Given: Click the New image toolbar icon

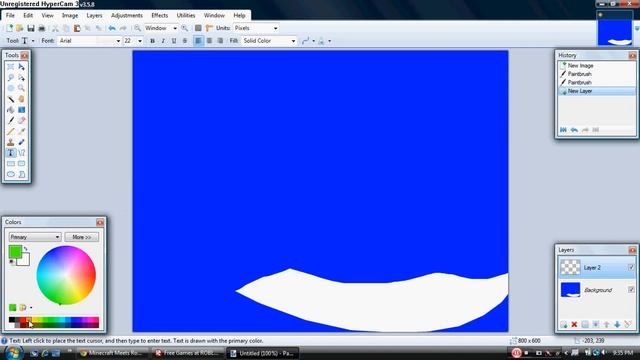Looking at the screenshot, I should 9,28.
